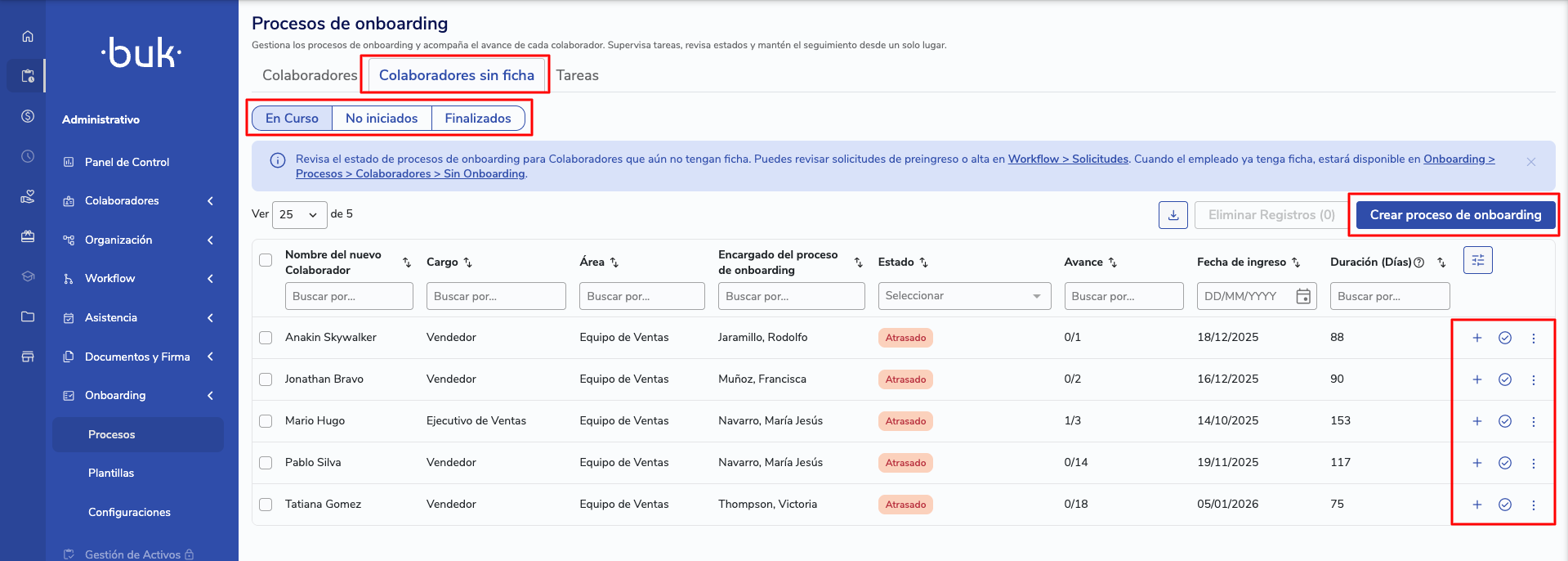Sort by Avance column arrows

[x=1112, y=263]
